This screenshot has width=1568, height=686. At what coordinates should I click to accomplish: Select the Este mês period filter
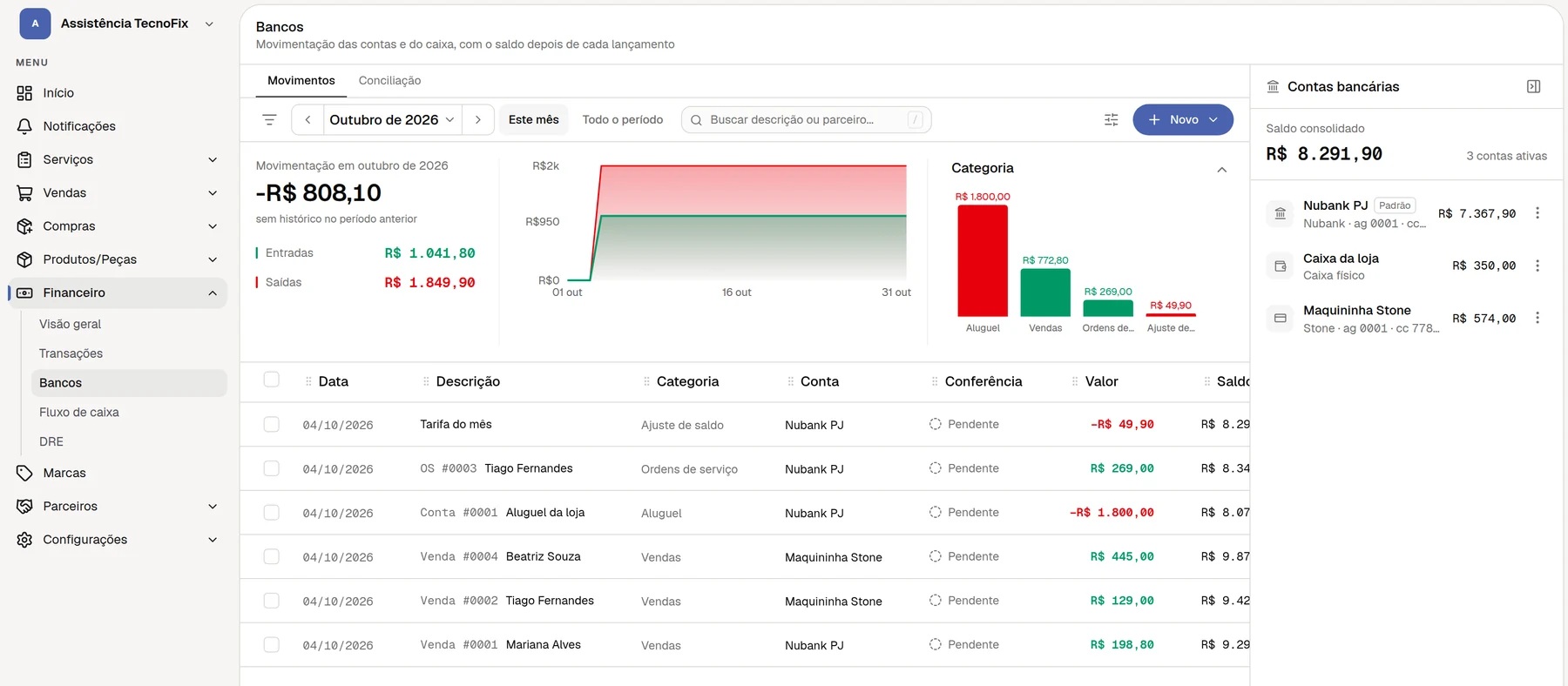[534, 120]
